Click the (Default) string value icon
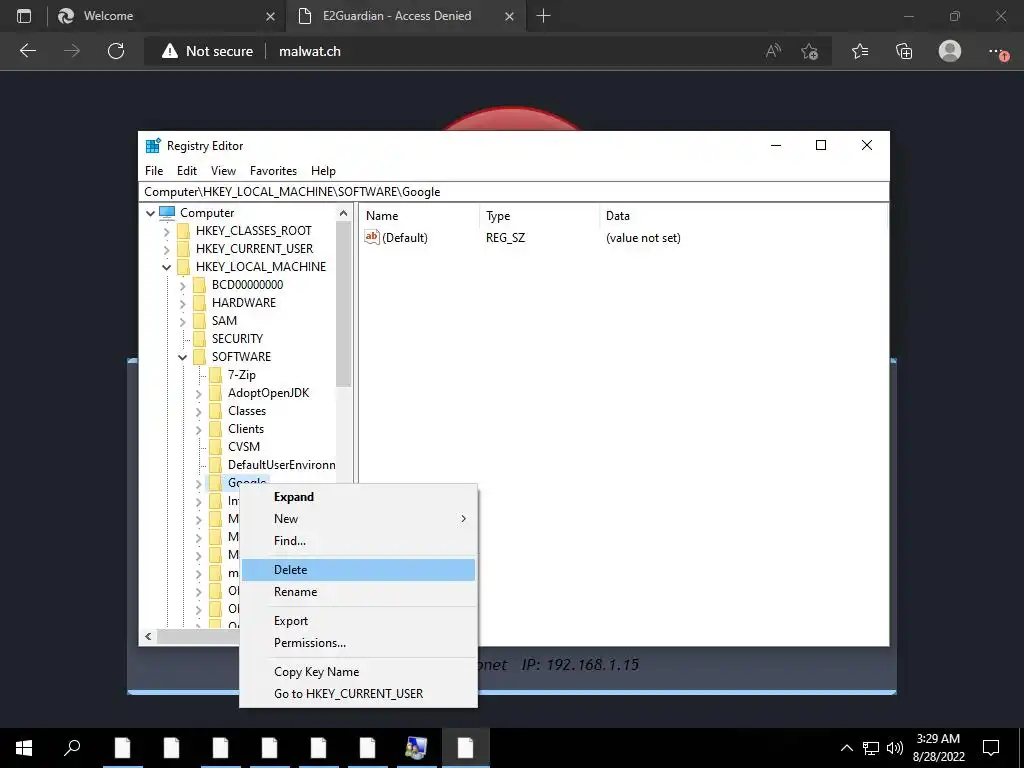 pyautogui.click(x=372, y=237)
